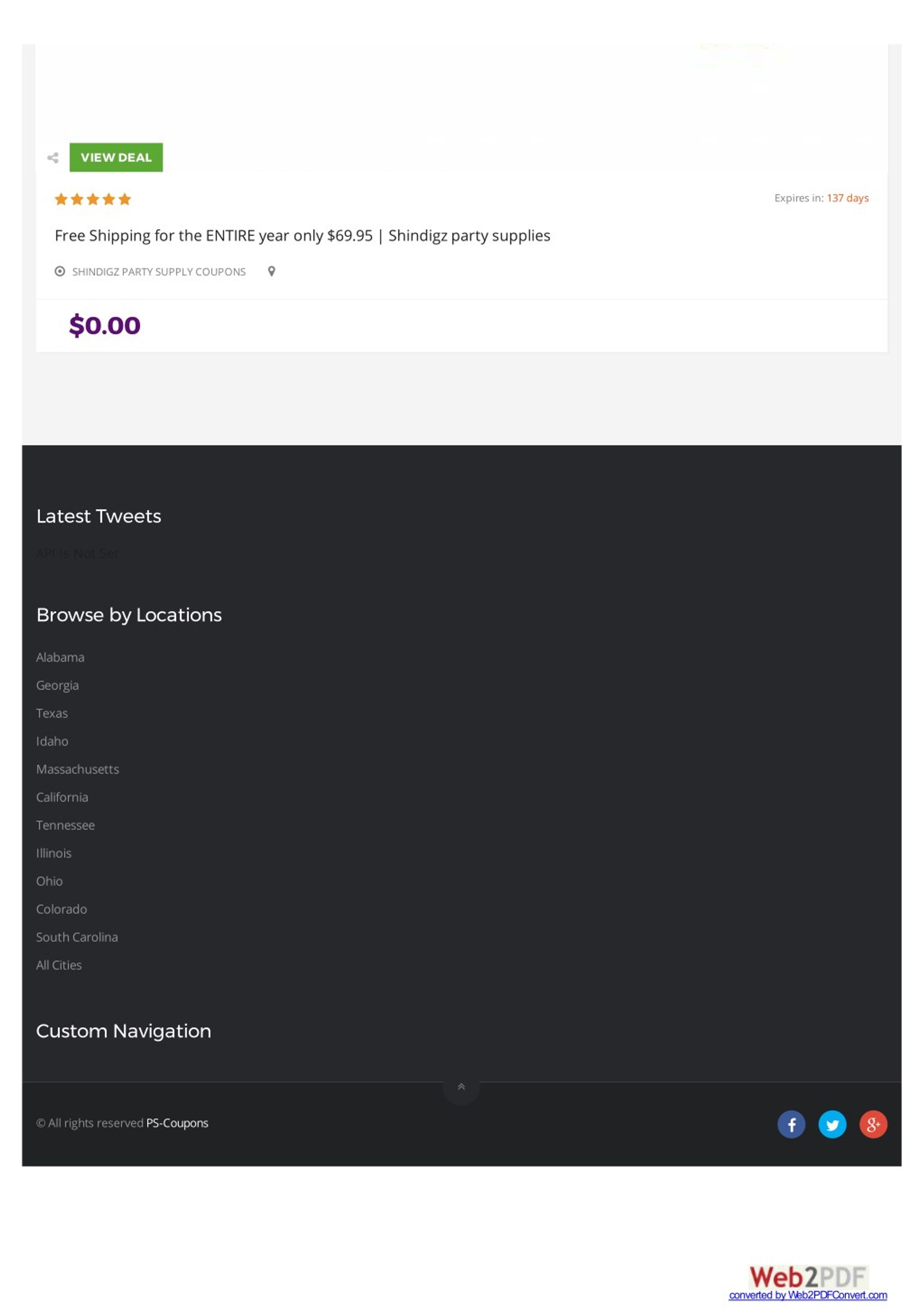Browse coupons in Alabama
This screenshot has height=1308, width=924.
click(60, 657)
